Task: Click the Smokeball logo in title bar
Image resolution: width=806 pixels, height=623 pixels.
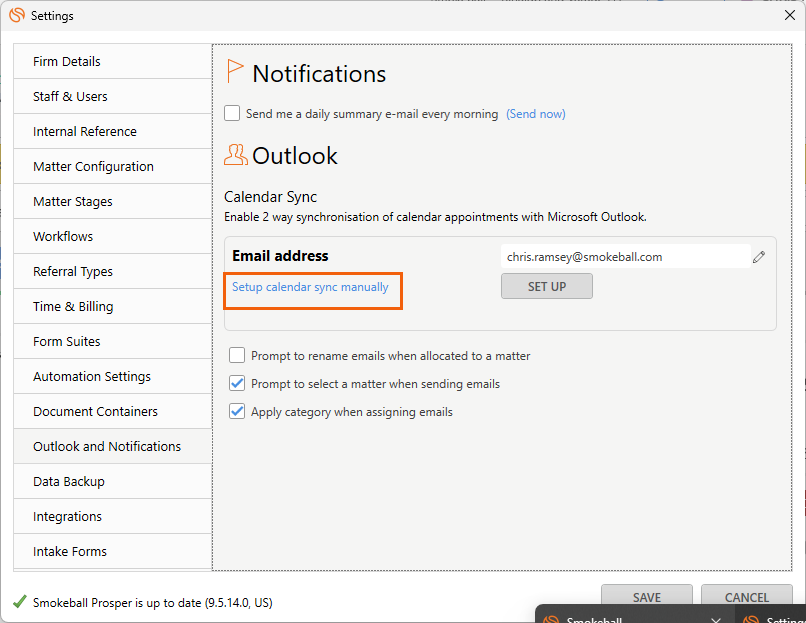Action: click(17, 15)
